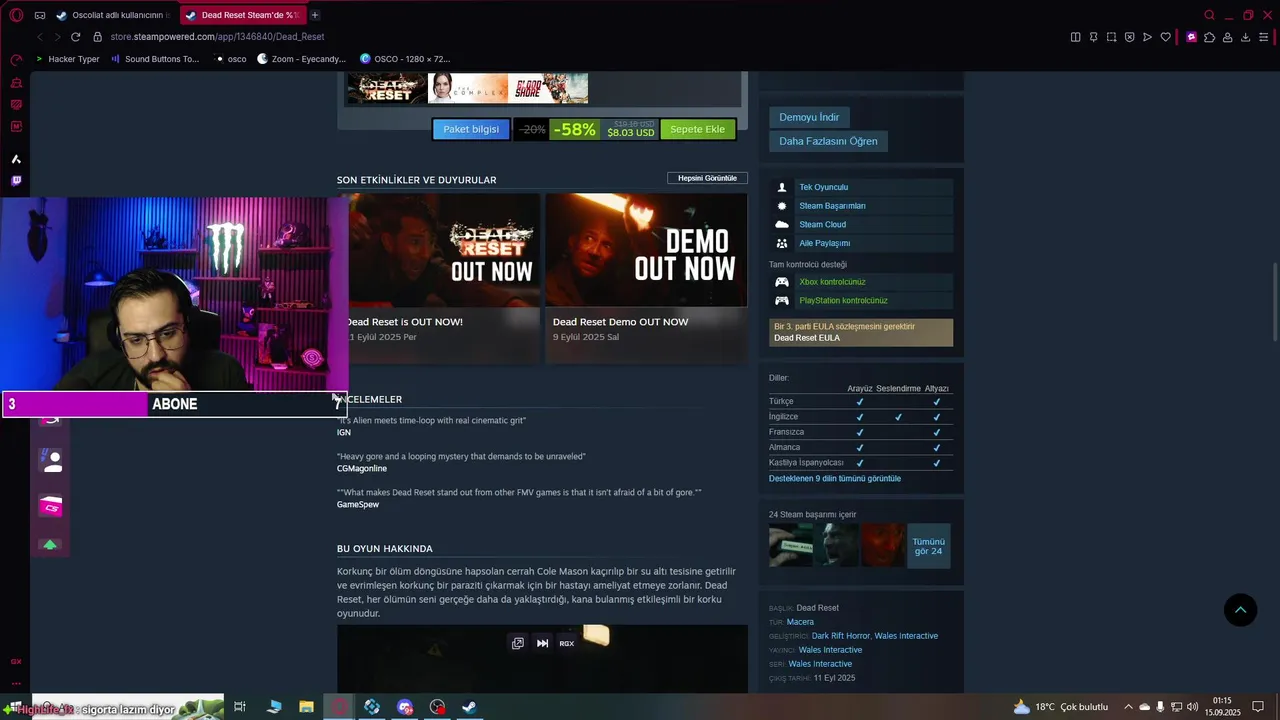1280x720 pixels.
Task: Reload the Steam store page
Action: [x=75, y=37]
